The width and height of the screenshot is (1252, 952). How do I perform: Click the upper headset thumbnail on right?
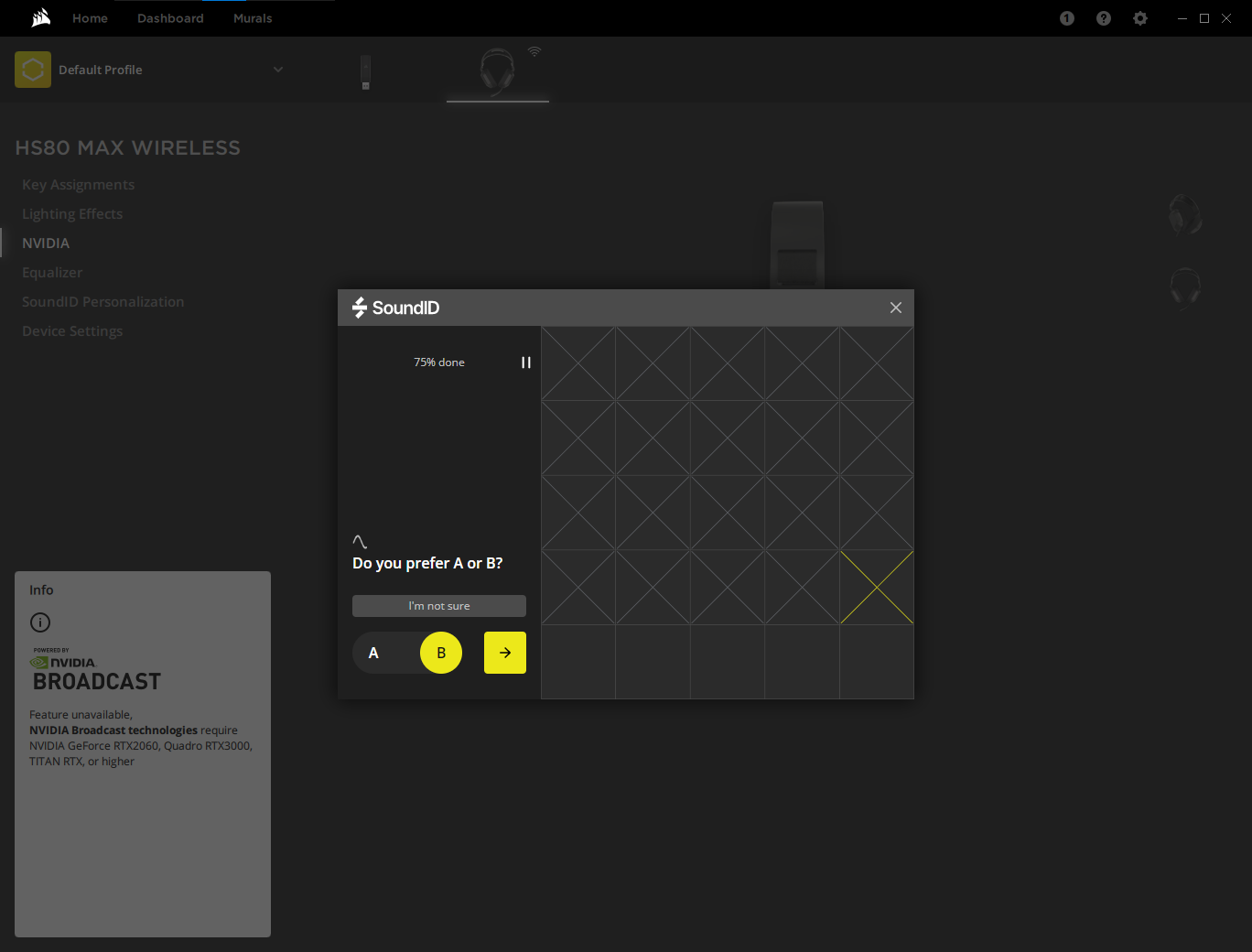(x=1185, y=214)
